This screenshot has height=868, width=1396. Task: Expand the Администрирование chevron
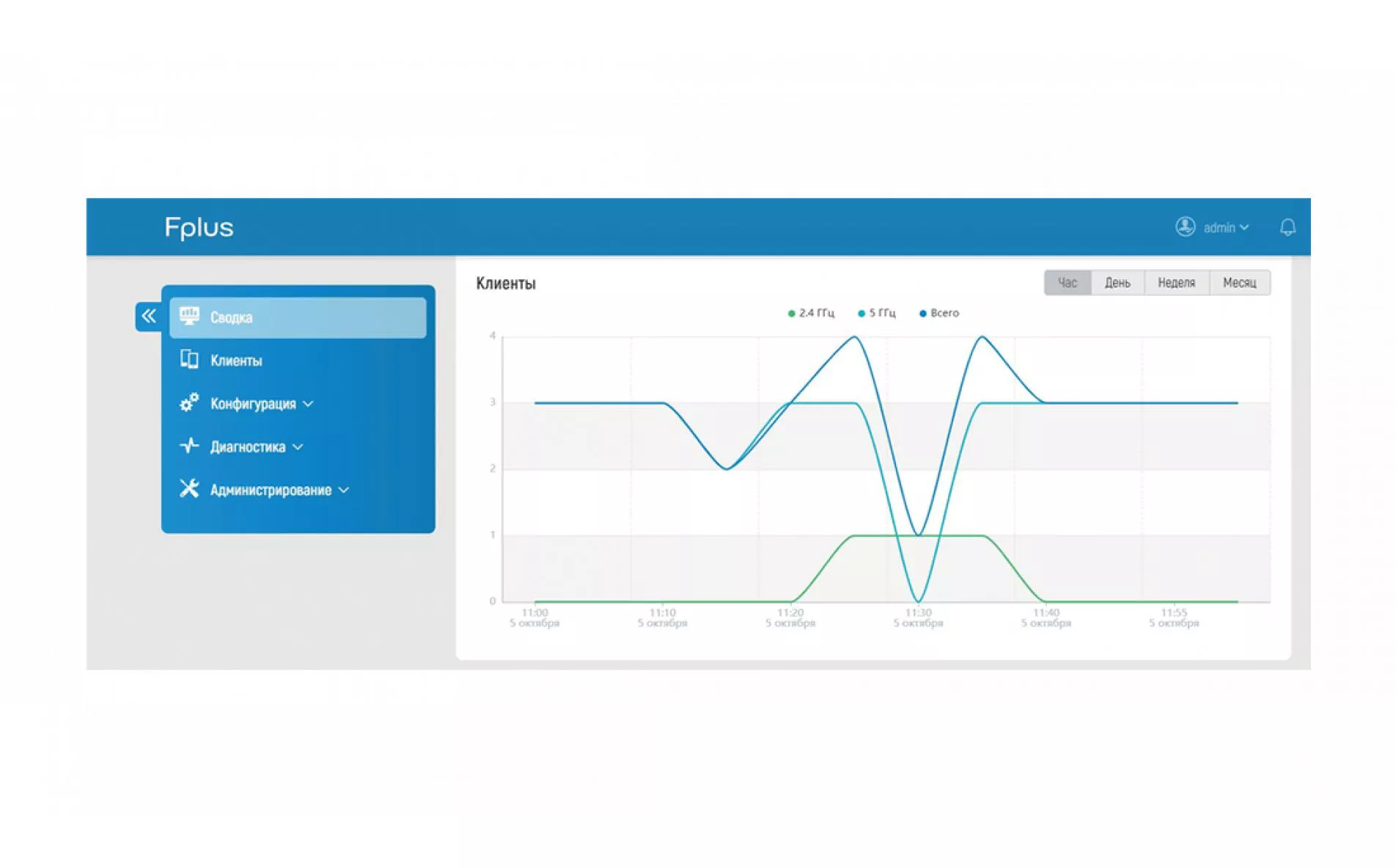(344, 490)
